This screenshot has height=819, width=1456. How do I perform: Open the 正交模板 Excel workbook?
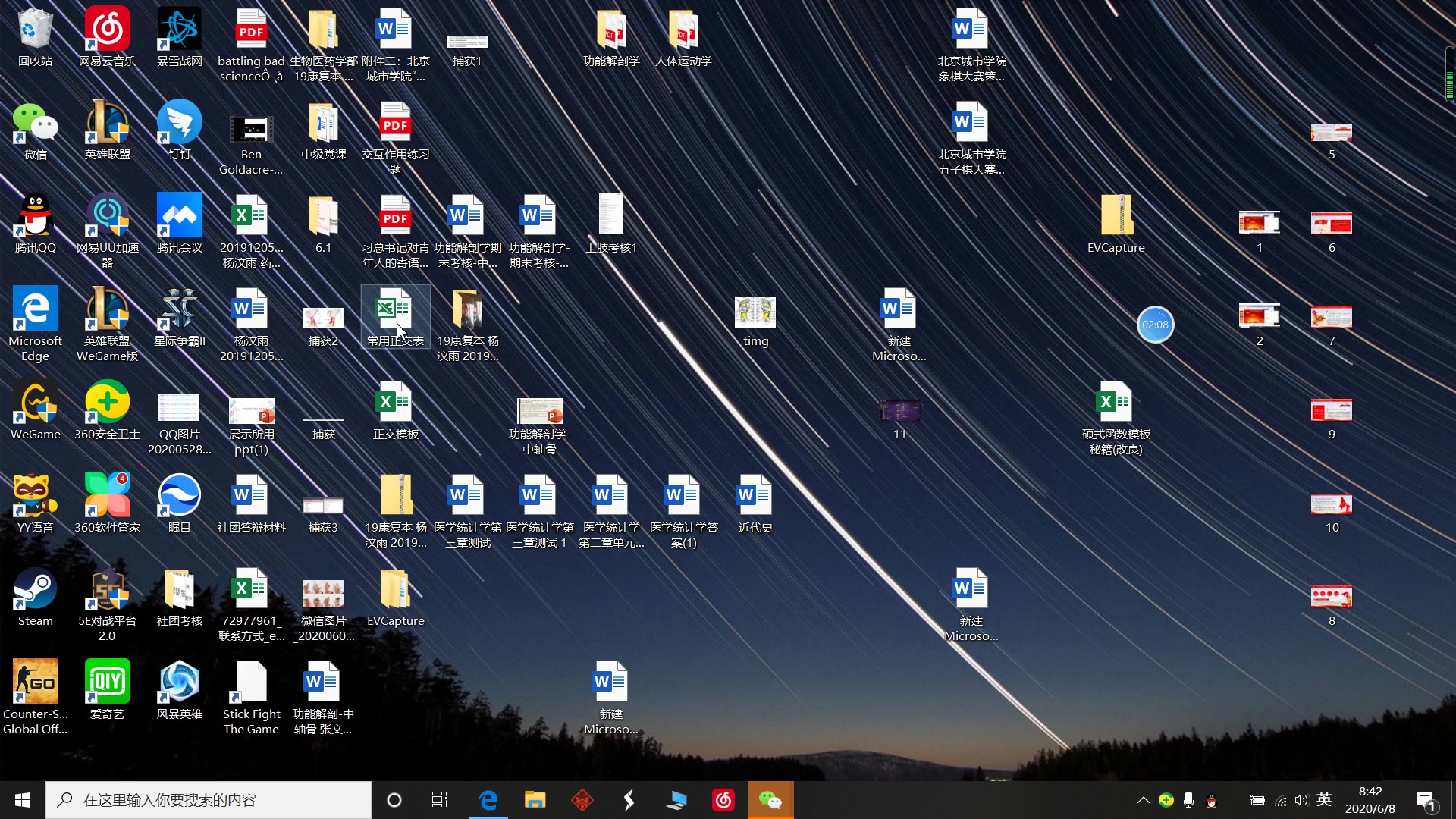(x=395, y=411)
